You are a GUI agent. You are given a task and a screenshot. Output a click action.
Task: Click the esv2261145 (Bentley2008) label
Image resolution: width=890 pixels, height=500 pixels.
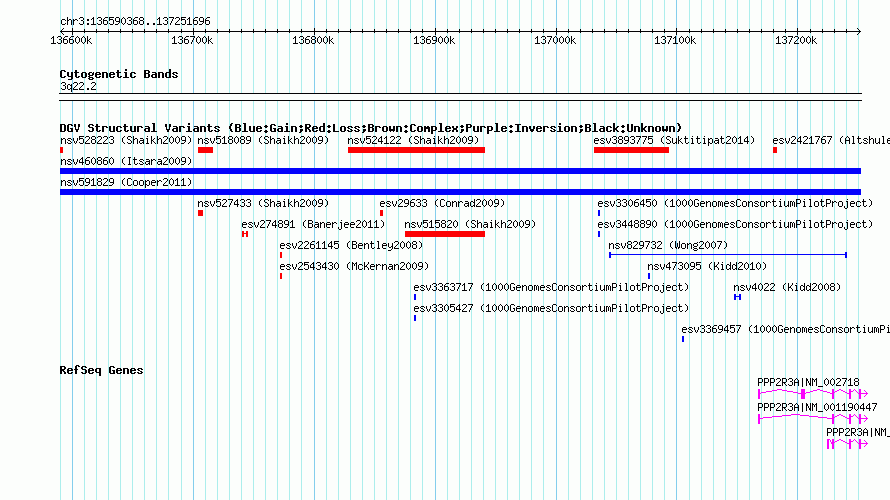(x=351, y=245)
